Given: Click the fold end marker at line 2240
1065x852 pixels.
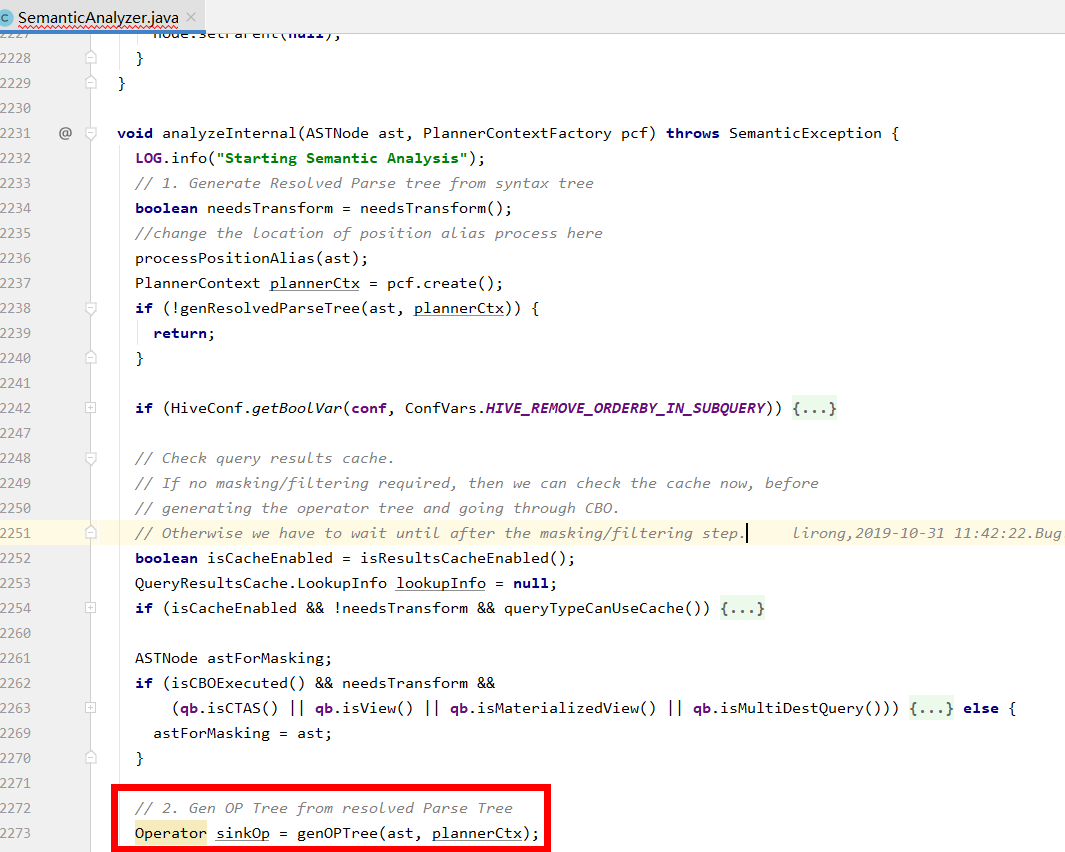Looking at the screenshot, I should (90, 358).
